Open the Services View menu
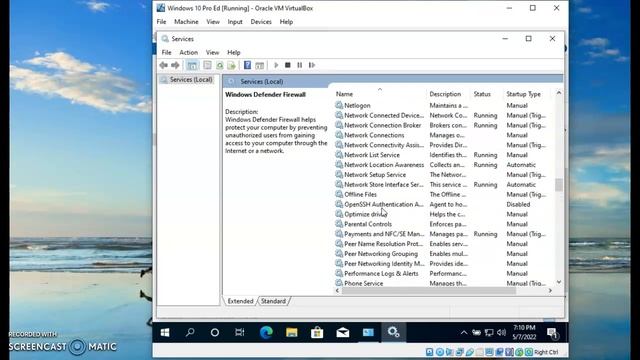This screenshot has width=640, height=360. (x=212, y=52)
